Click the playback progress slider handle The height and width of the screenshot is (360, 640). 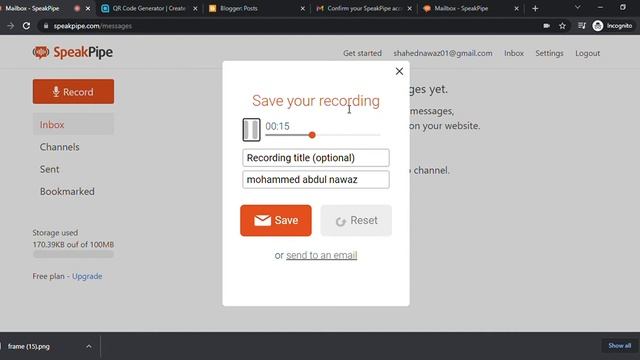pyautogui.click(x=312, y=135)
